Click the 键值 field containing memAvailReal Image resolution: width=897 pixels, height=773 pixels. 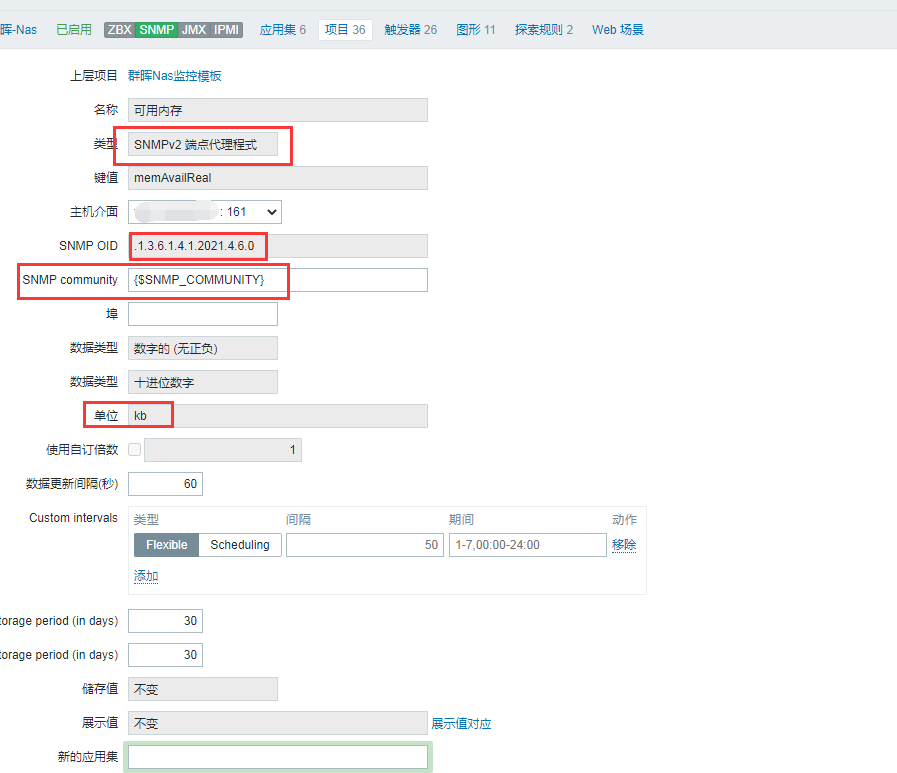pos(277,178)
